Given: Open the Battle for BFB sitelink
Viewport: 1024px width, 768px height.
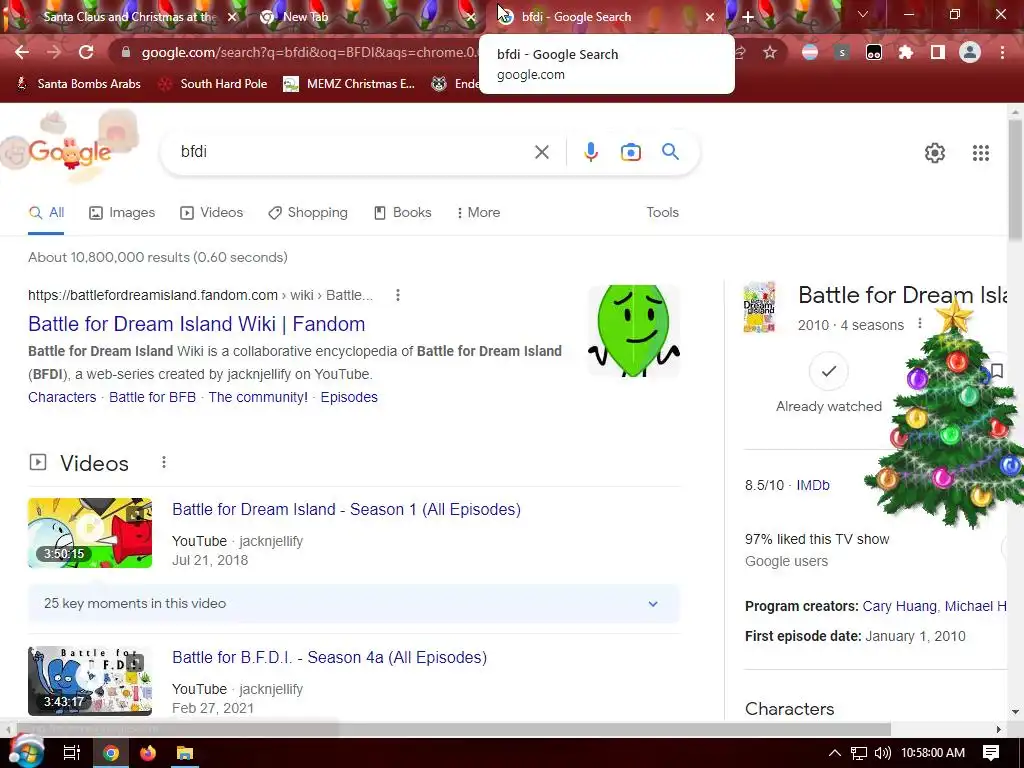Looking at the screenshot, I should (x=152, y=397).
